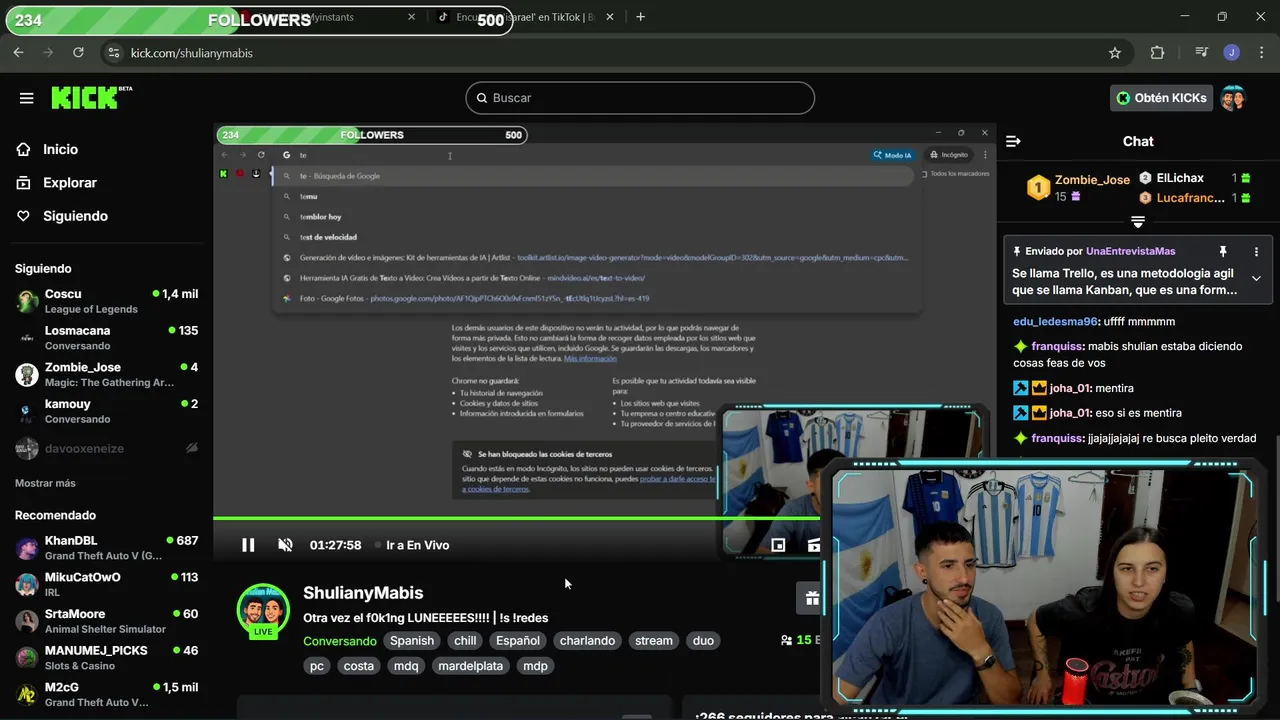Open offline davooxeneize channel
Viewport: 1280px width, 720px height.
106,449
